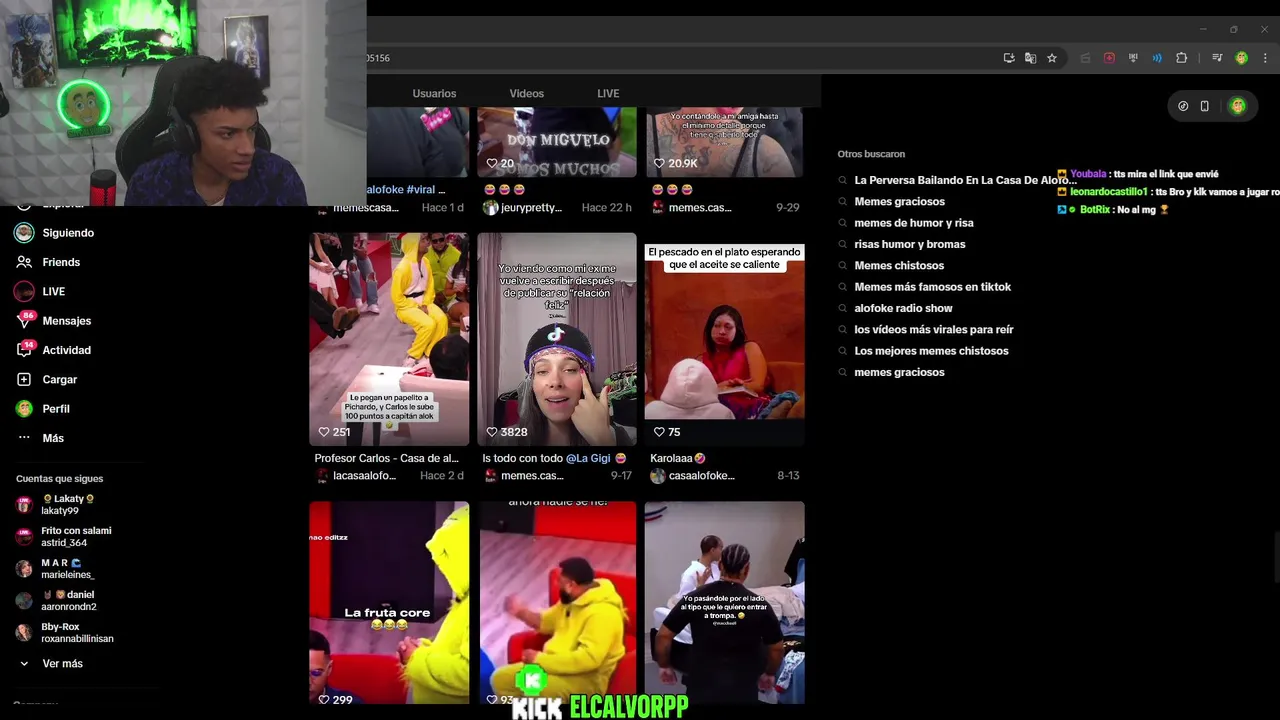Switch to the Usuarios tab
The height and width of the screenshot is (720, 1280).
coord(434,93)
